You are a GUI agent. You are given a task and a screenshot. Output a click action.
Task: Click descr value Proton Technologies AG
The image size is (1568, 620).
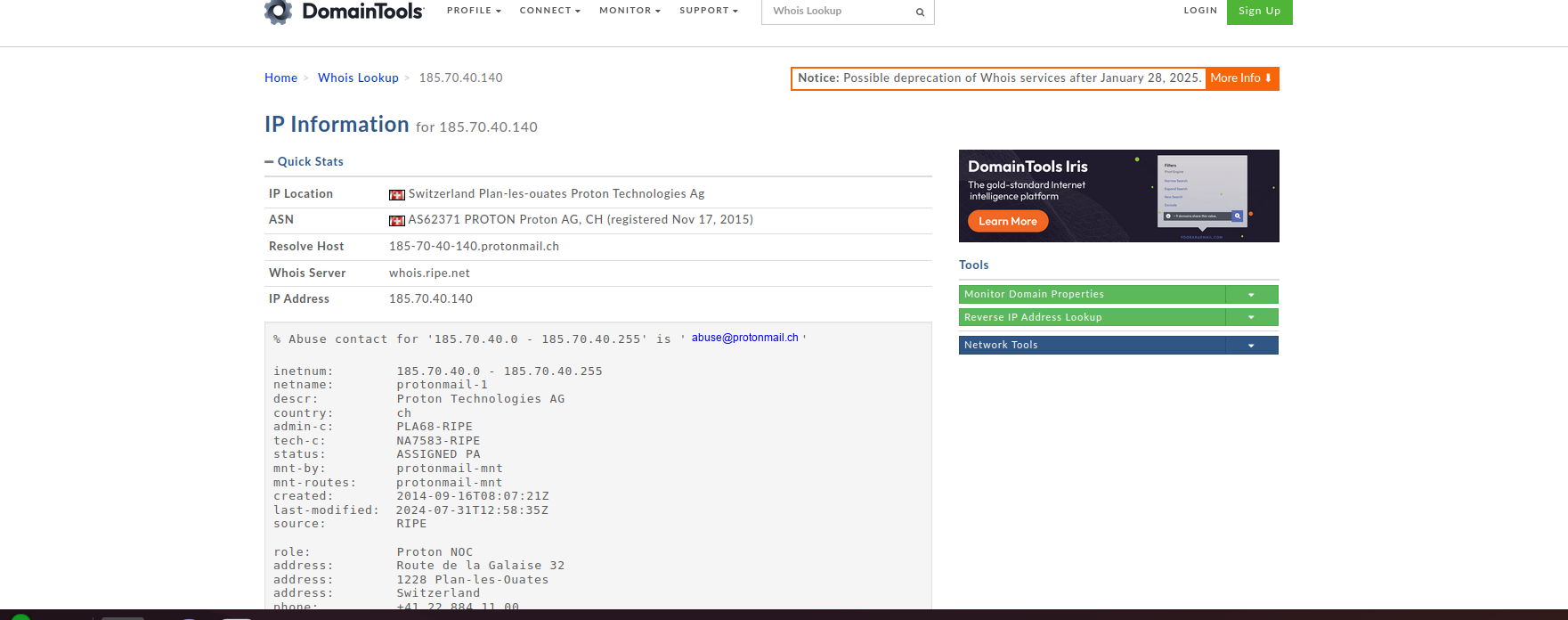[481, 399]
